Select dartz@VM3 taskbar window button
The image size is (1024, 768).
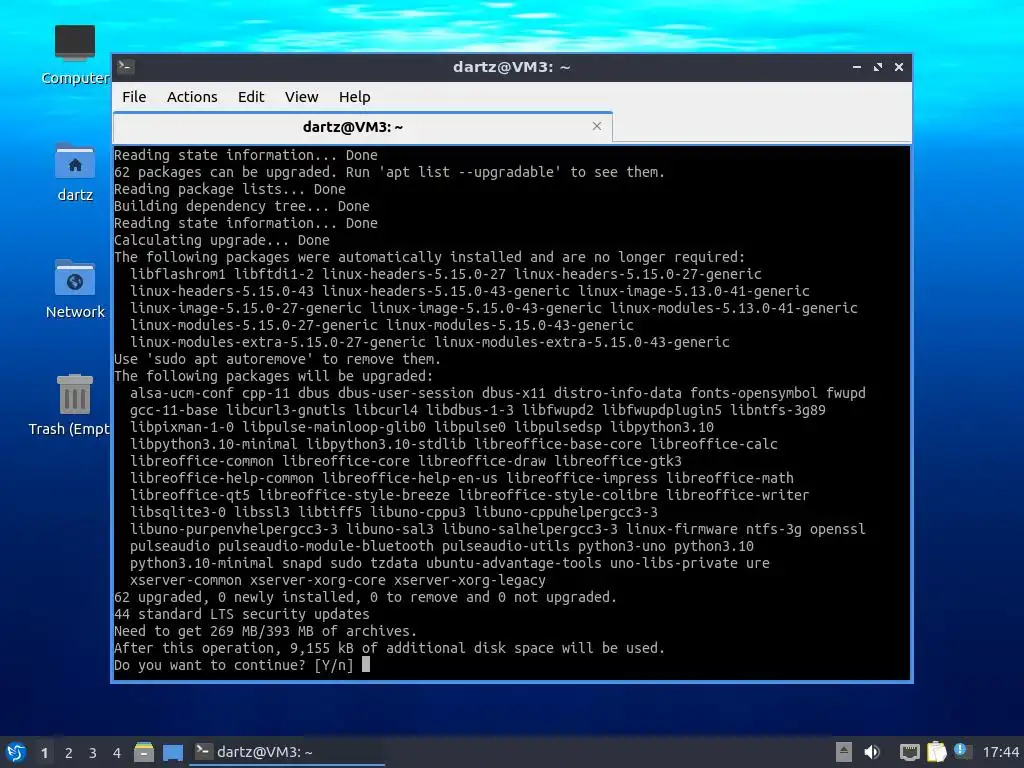[x=287, y=752]
